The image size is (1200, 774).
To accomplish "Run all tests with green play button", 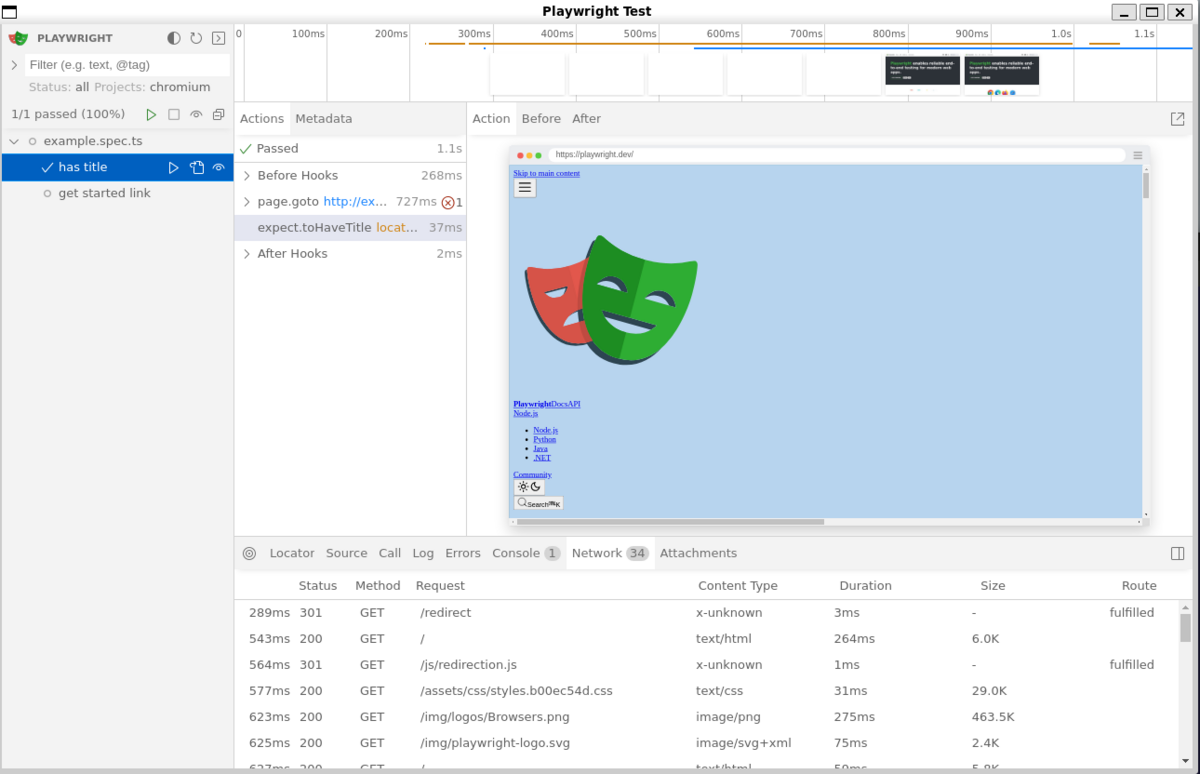I will tap(151, 114).
